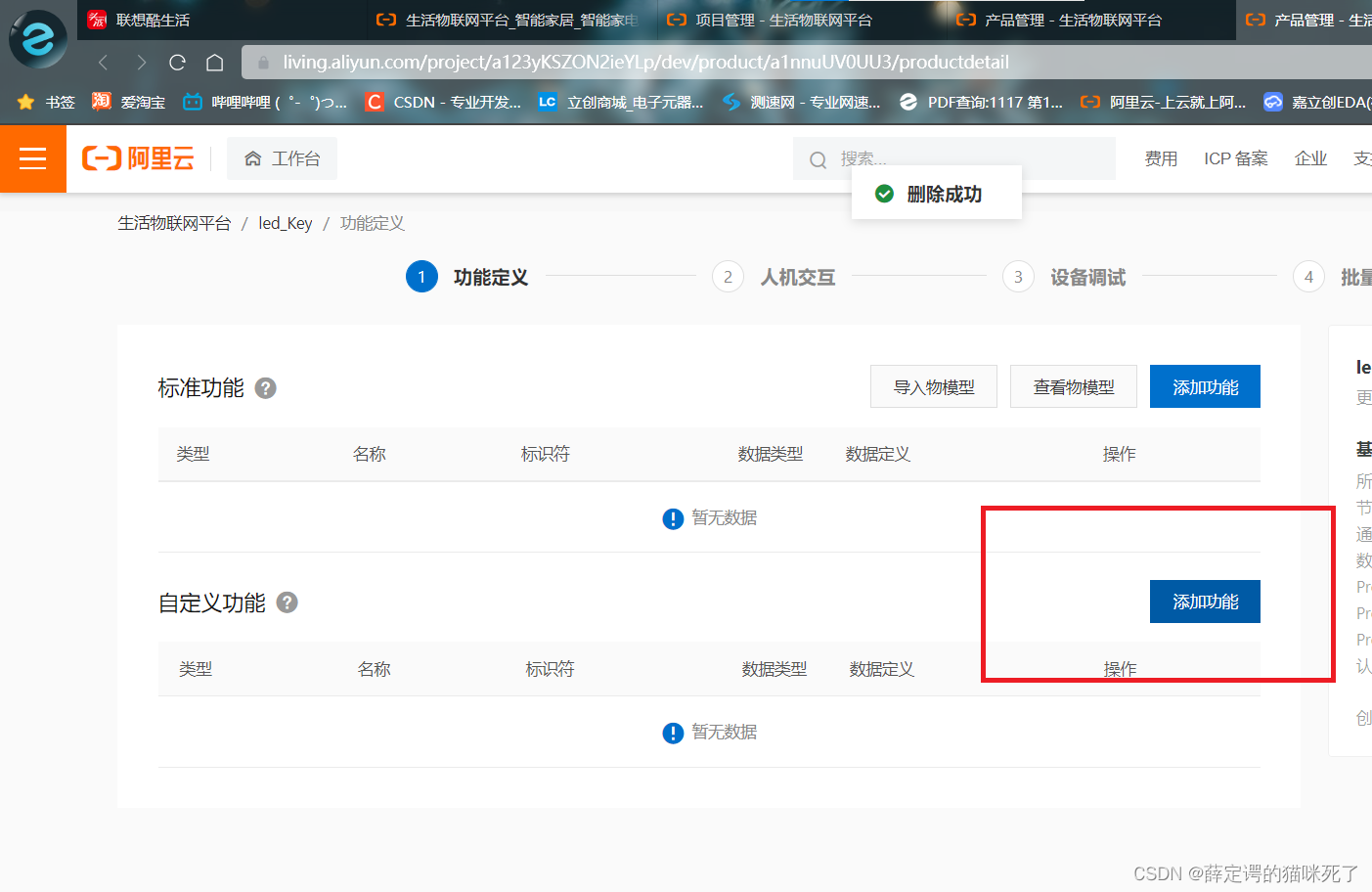The height and width of the screenshot is (892, 1372).
Task: Click the green 删除成功 checkmark icon
Action: point(884,194)
